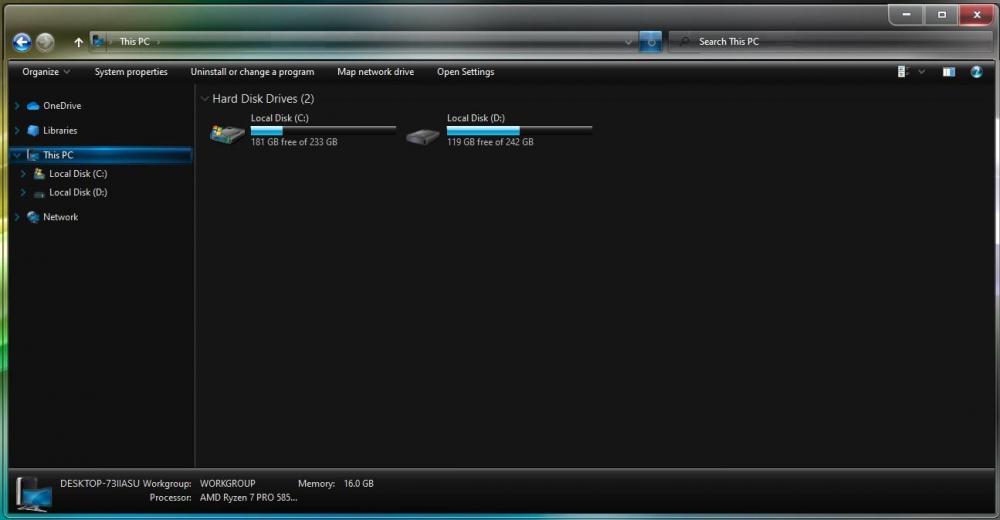Collapse the Hard Disk Drives group

tap(205, 99)
